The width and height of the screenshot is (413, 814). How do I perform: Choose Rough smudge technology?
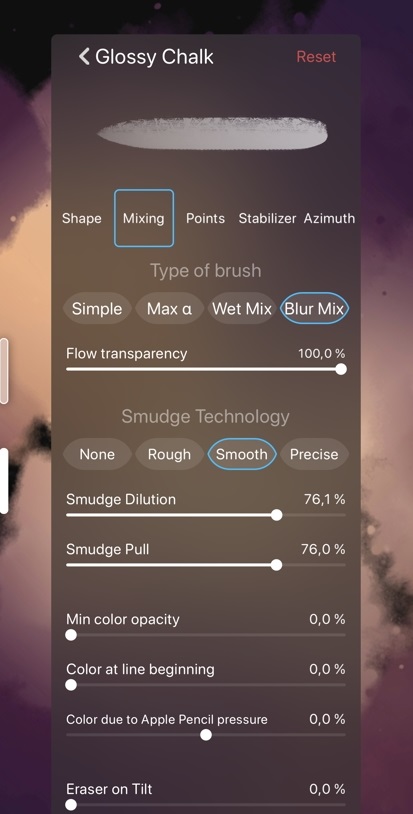point(169,454)
